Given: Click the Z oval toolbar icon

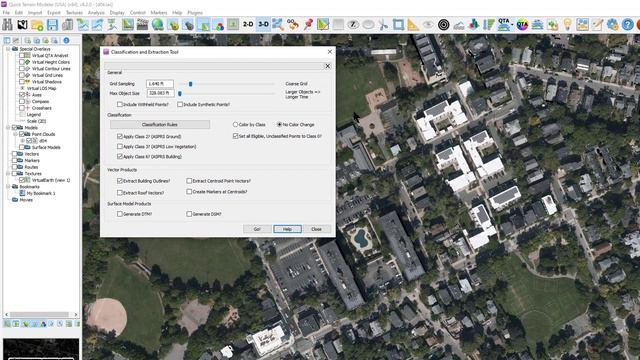Looking at the screenshot, I should click(353, 25).
